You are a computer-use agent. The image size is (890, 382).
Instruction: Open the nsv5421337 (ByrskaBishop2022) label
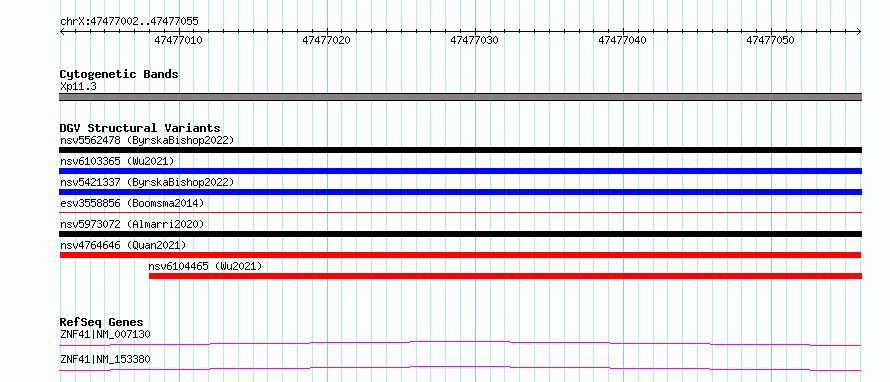[146, 182]
